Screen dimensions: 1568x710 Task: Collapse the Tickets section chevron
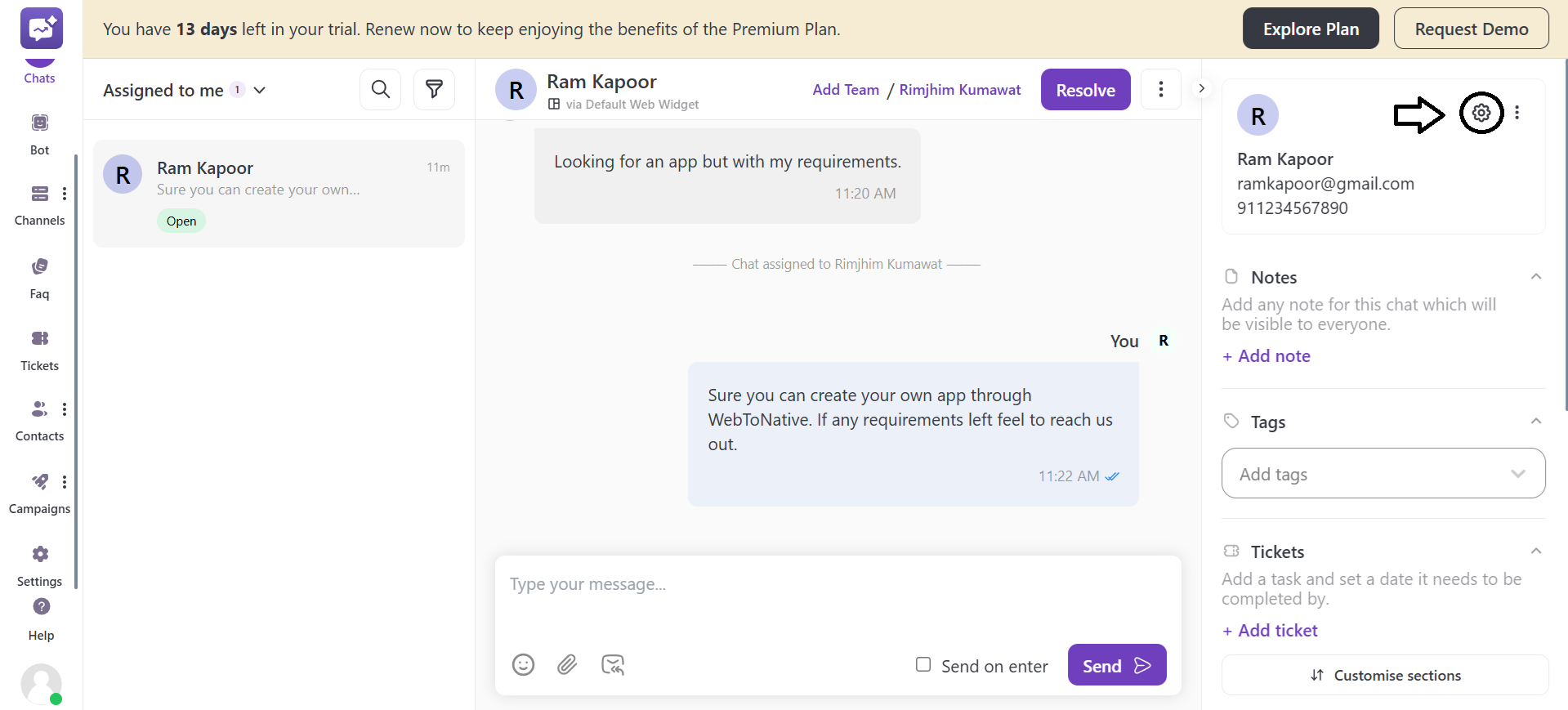point(1536,551)
